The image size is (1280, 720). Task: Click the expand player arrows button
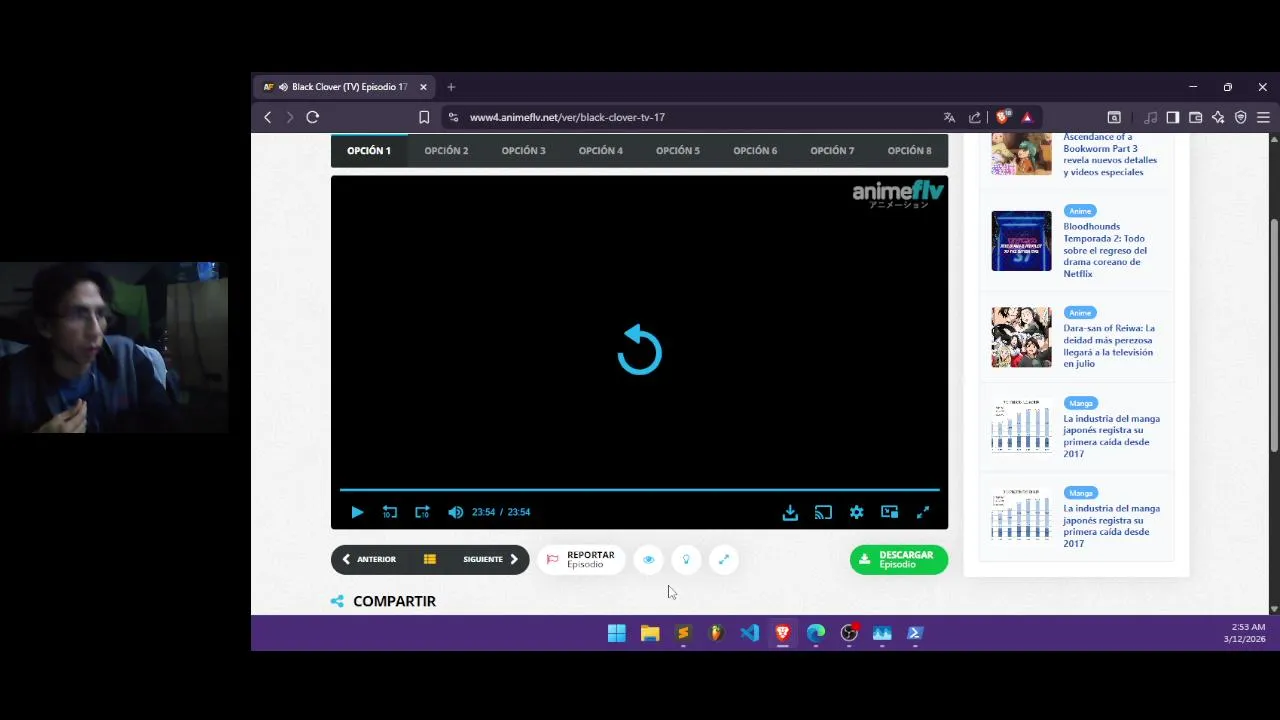point(724,559)
